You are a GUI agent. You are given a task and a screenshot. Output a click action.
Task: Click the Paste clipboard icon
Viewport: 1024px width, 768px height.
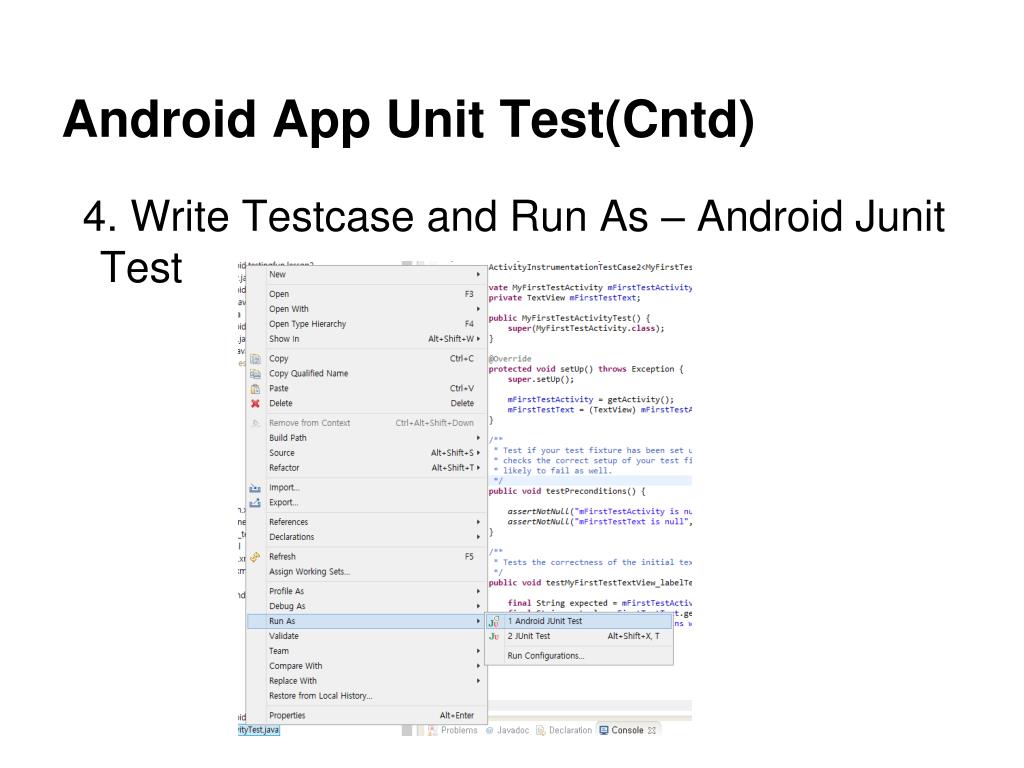pyautogui.click(x=255, y=389)
